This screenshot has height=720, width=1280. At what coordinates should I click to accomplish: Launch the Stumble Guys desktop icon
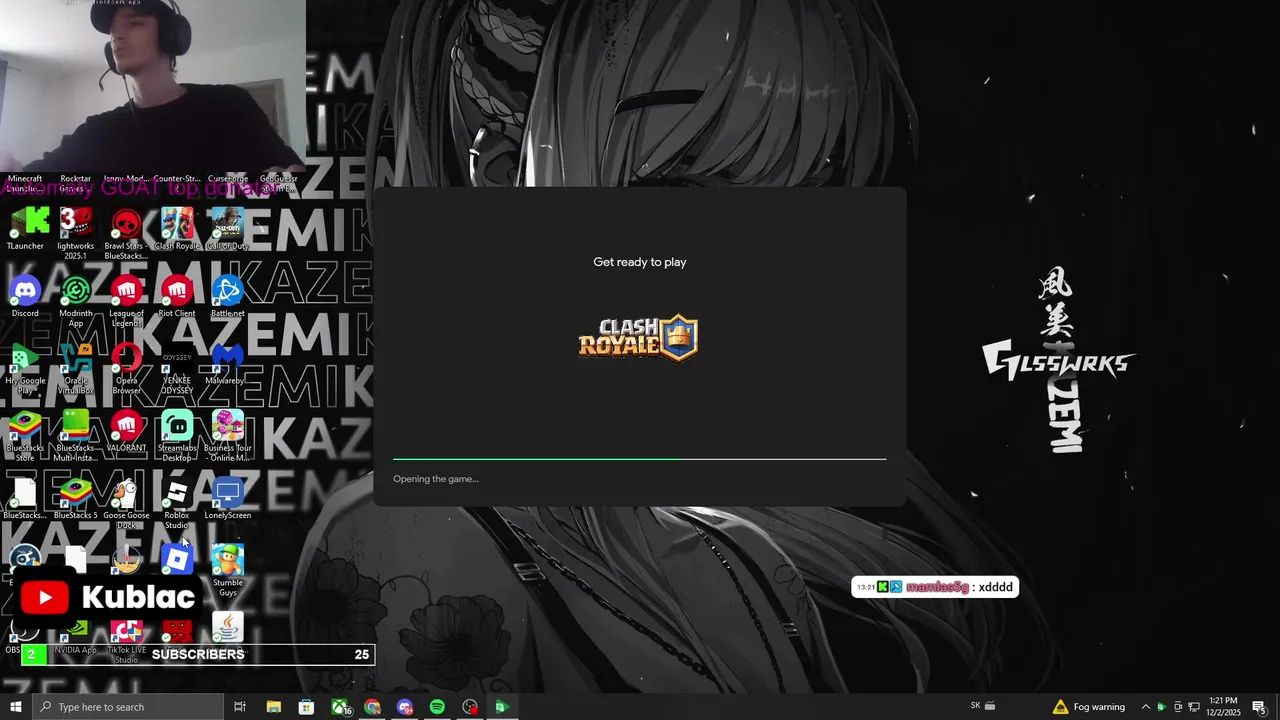(x=227, y=571)
